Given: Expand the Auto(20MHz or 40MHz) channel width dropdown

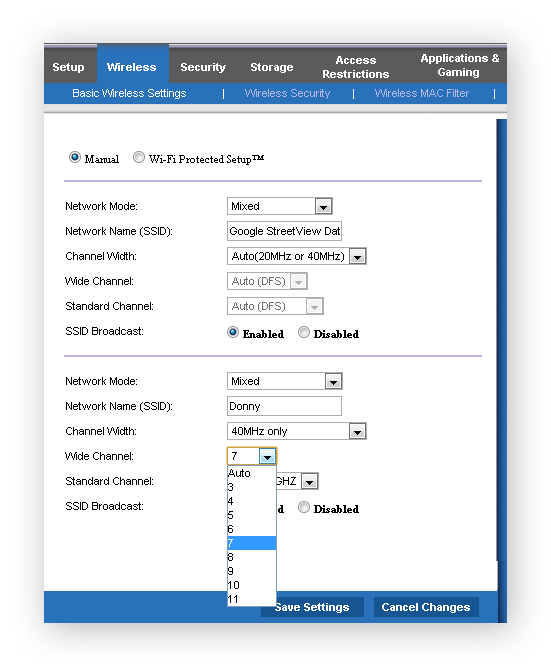Looking at the screenshot, I should (x=357, y=257).
